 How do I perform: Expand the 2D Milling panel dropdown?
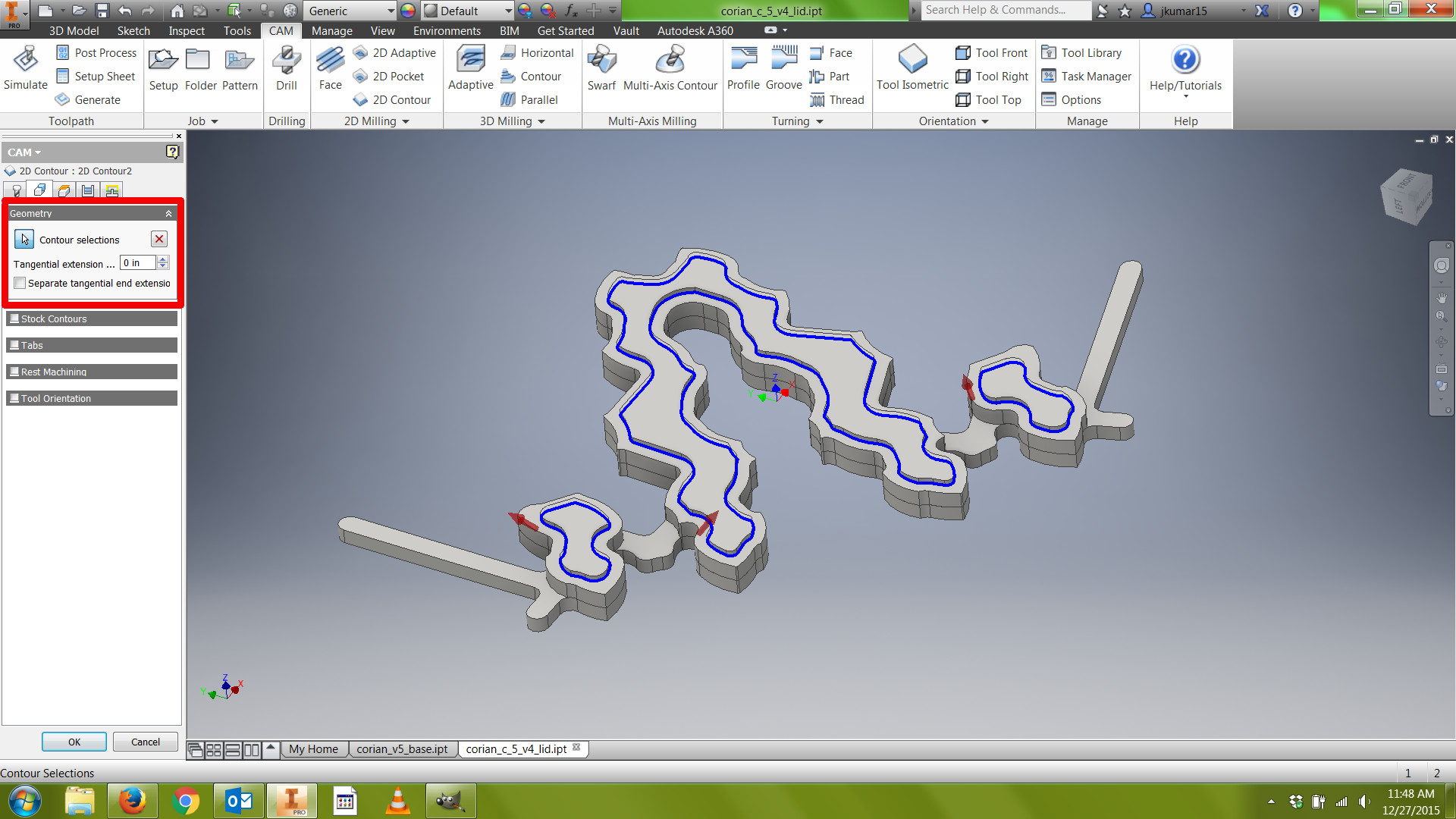click(x=376, y=121)
